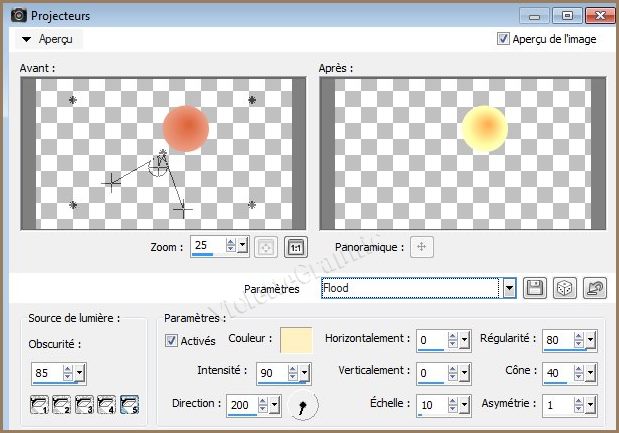Click the Direction angle dial
Screen dimensions: 619x433
click(305, 406)
